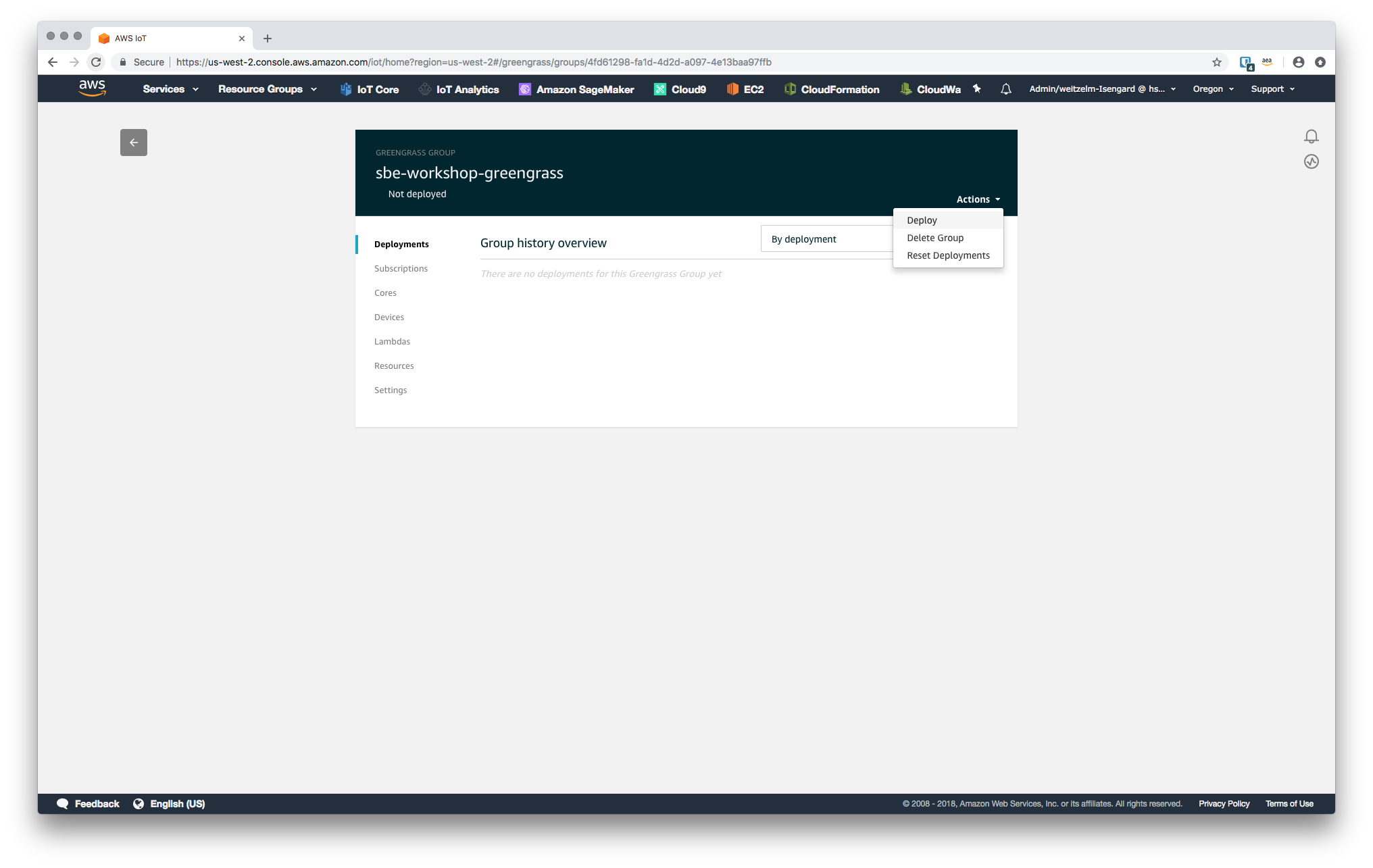1373x868 pixels.
Task: Expand the Resource Groups dropdown
Action: [x=268, y=89]
